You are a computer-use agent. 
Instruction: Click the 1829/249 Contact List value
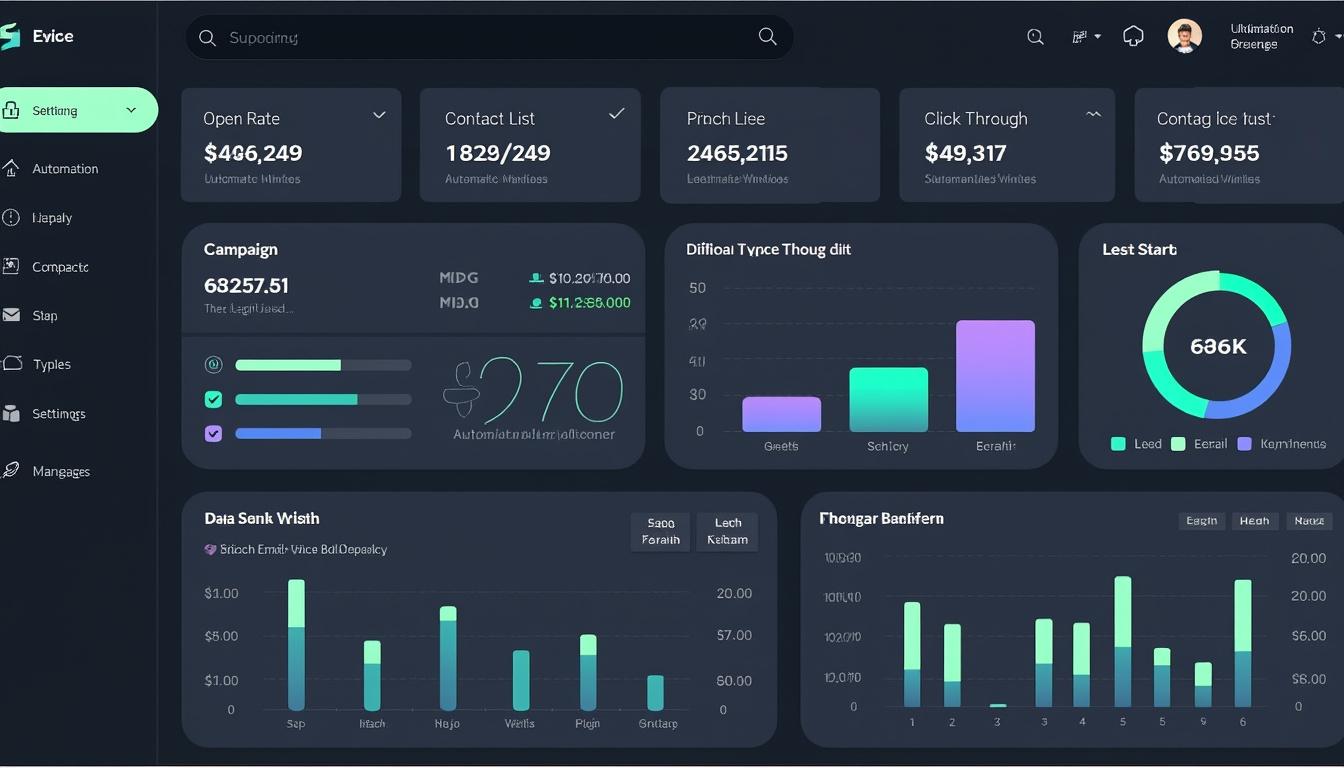coord(498,153)
